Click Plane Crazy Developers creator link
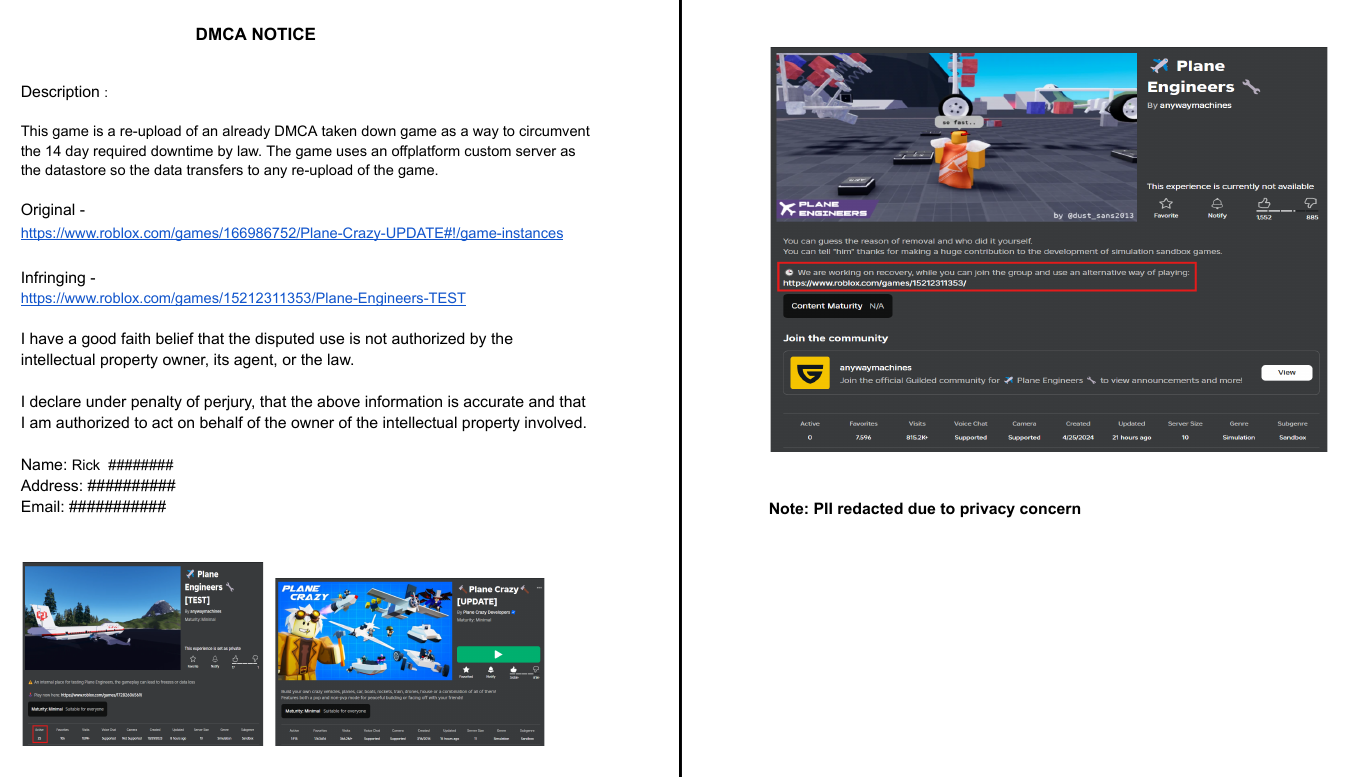Viewport: 1348px width, 777px height. tap(486, 612)
